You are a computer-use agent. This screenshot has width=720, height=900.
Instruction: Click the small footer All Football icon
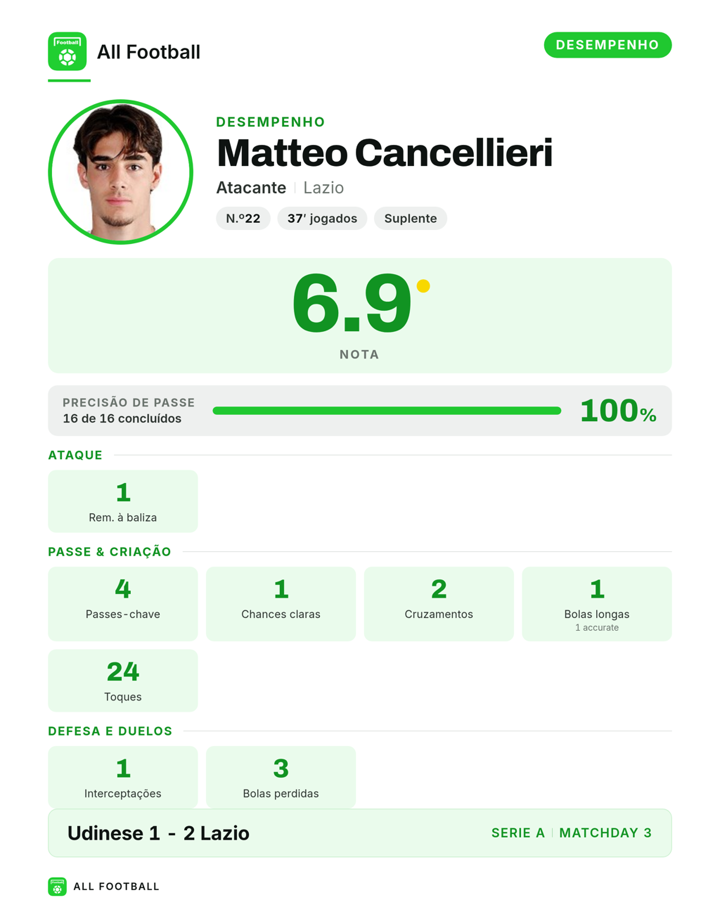57,886
